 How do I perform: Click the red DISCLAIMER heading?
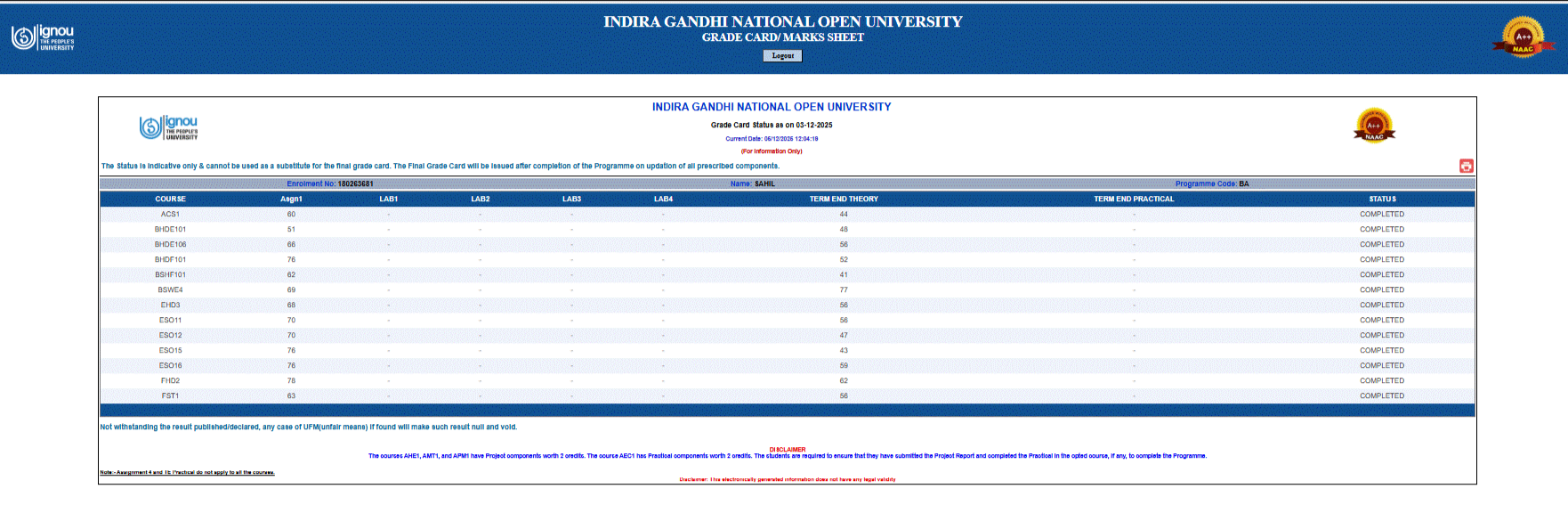click(x=787, y=449)
